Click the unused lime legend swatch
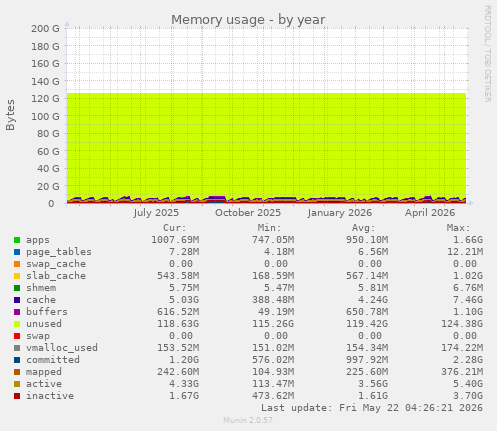Image resolution: width=497 pixels, height=431 pixels. 17,324
